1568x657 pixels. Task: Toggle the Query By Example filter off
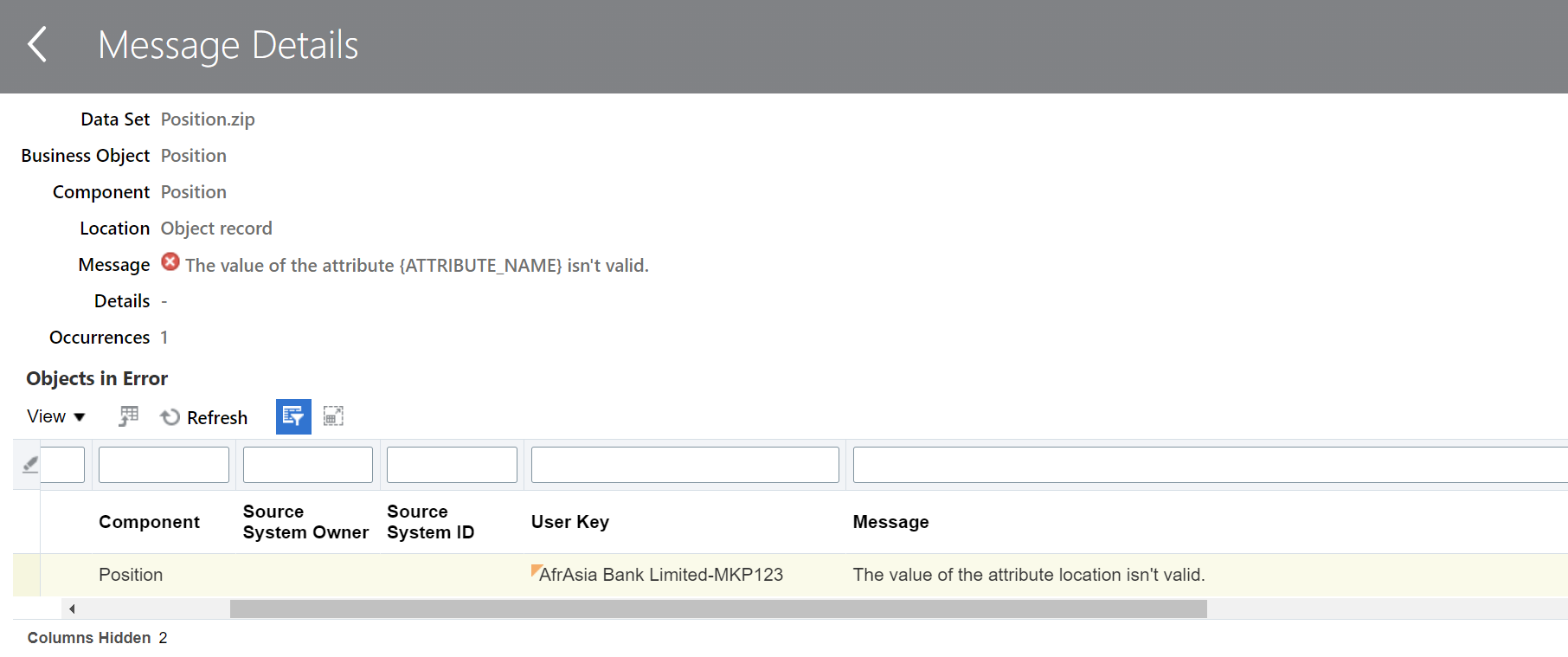(x=293, y=416)
